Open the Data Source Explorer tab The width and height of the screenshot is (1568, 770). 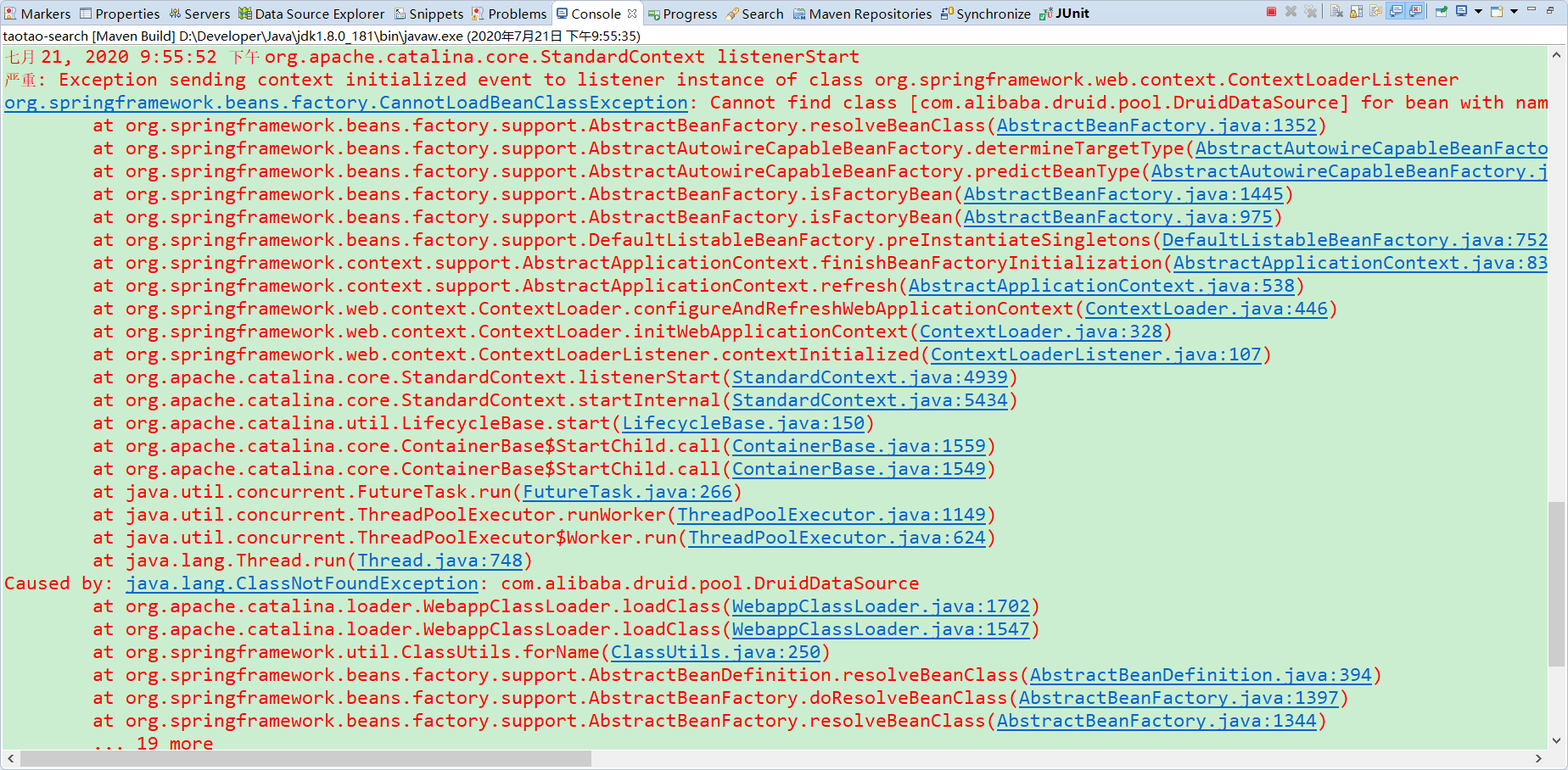click(x=311, y=14)
